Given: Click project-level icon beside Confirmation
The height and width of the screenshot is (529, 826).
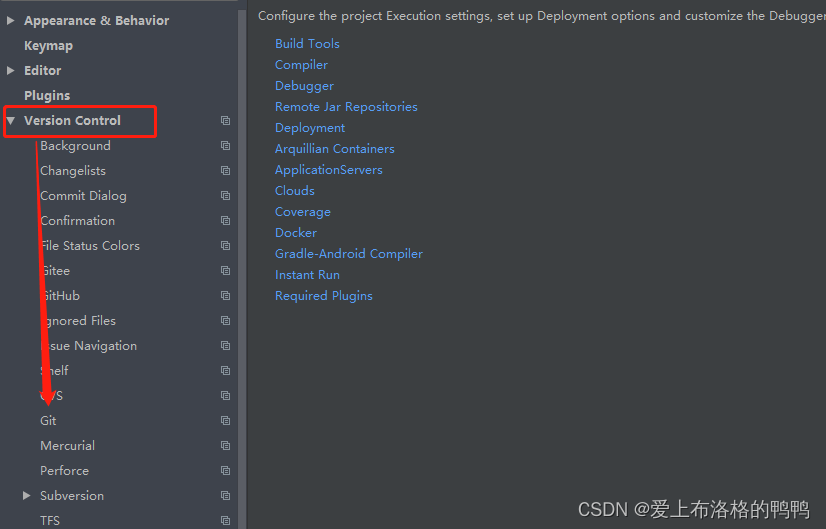Looking at the screenshot, I should click(225, 221).
